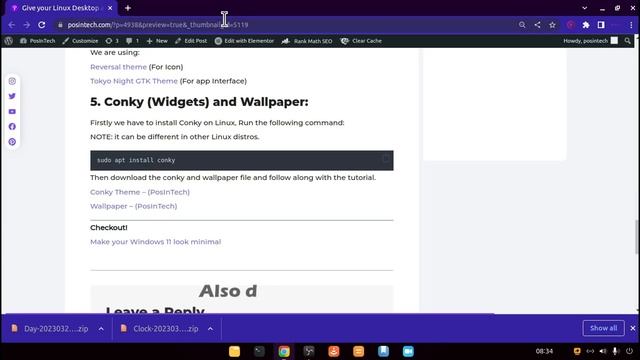Image resolution: width=640 pixels, height=360 pixels.
Task: Reload the page
Action: click(x=42, y=25)
